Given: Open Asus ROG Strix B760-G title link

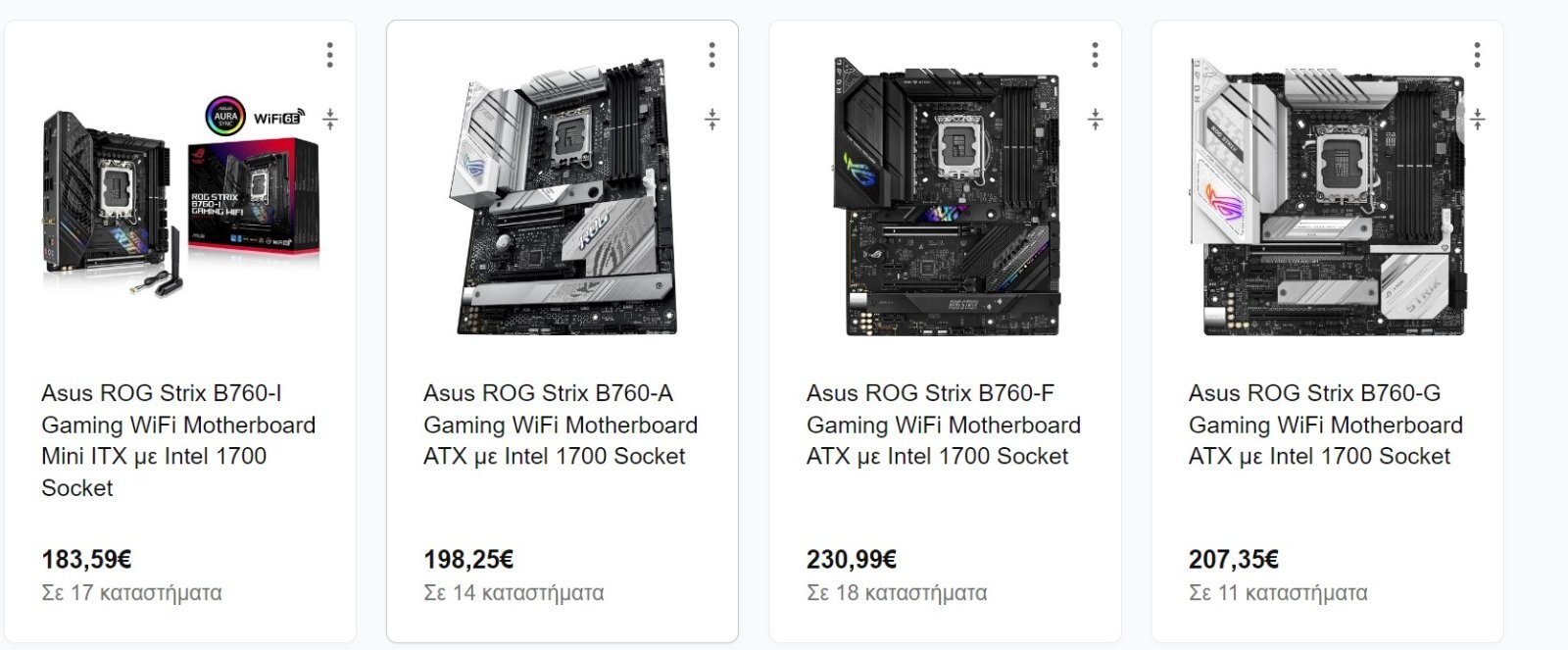Looking at the screenshot, I should [1326, 425].
